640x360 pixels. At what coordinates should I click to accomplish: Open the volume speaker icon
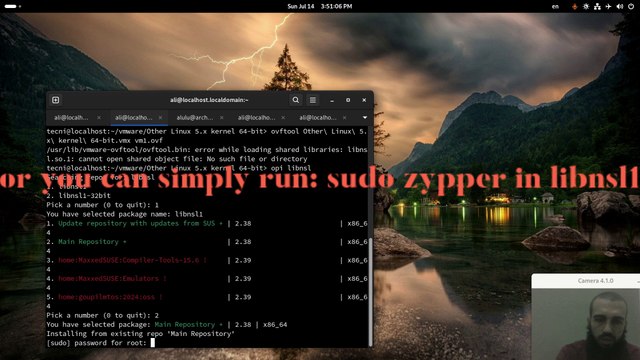(620, 6)
